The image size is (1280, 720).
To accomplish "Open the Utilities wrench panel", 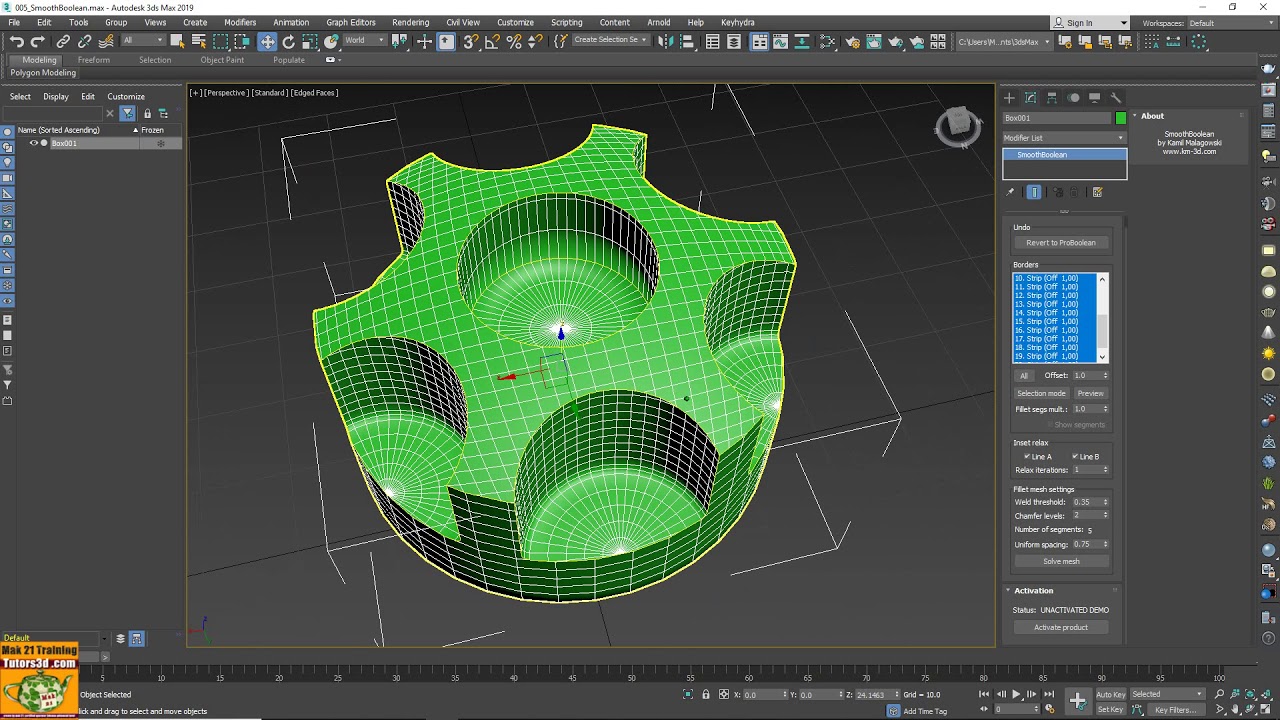I will pos(1116,98).
